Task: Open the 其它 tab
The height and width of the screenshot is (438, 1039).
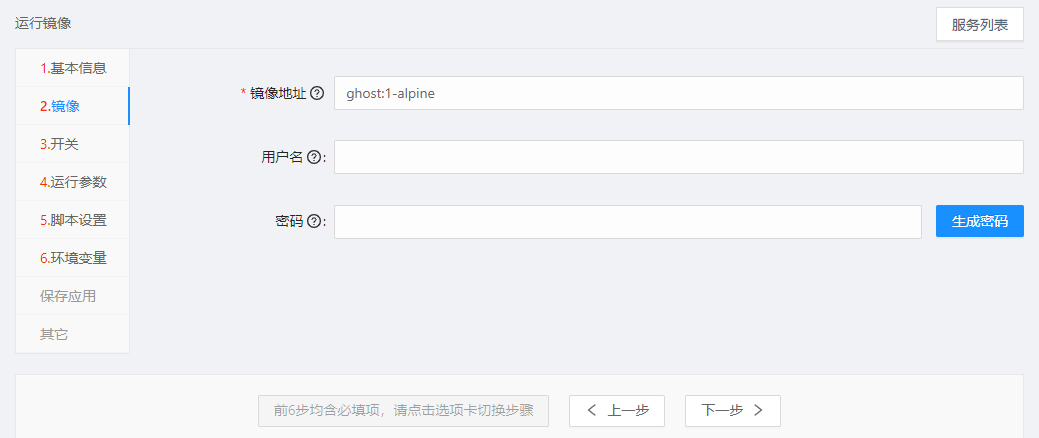Action: click(x=54, y=334)
